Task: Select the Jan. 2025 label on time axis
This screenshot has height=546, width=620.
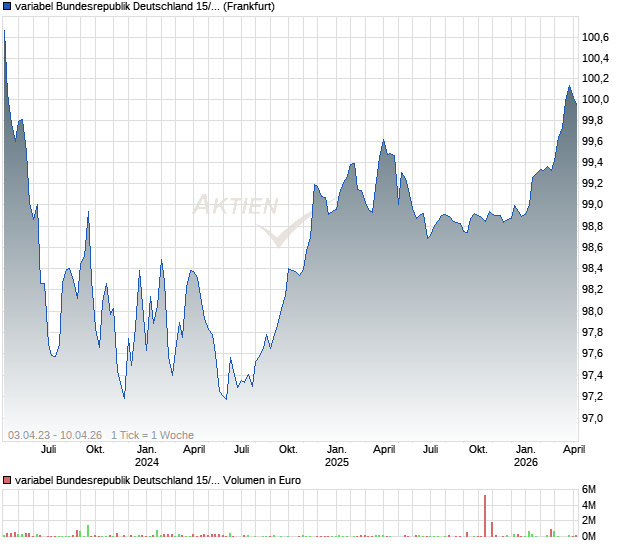Action: pyautogui.click(x=337, y=455)
